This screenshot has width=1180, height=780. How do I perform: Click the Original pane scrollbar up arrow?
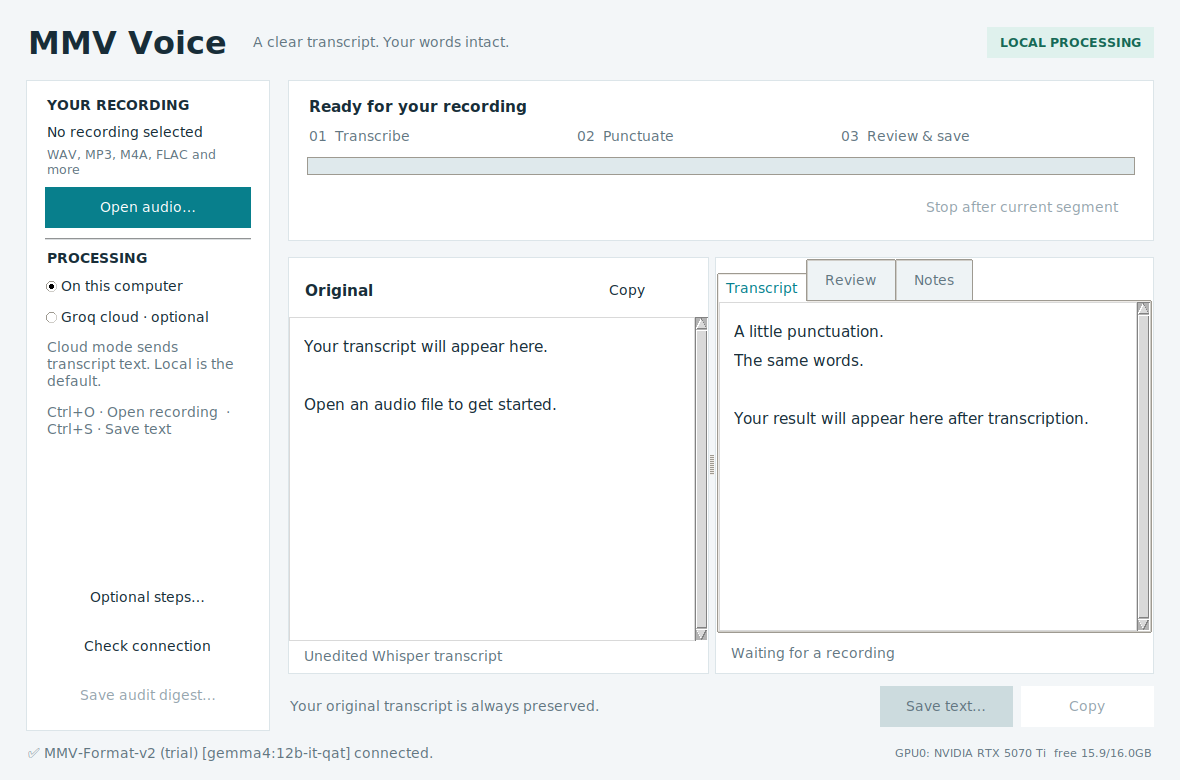(701, 324)
